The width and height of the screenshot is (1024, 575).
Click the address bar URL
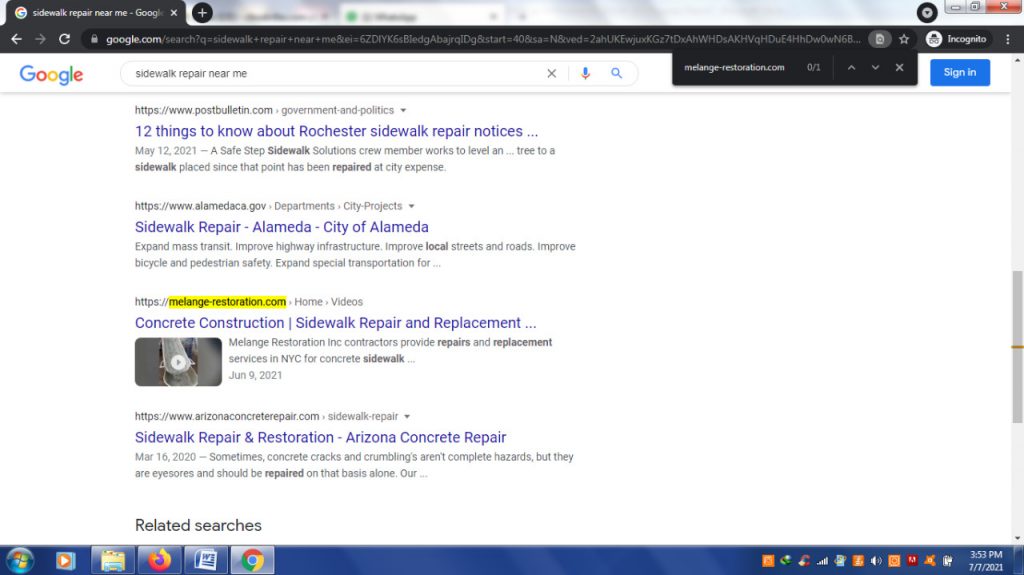[x=483, y=39]
